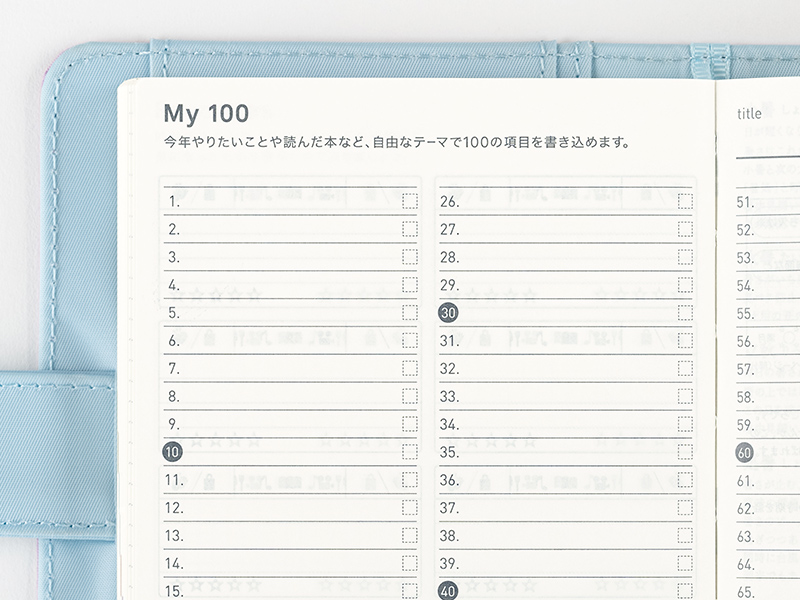Check the box for item 33
Screen dimensions: 800x600
coord(685,397)
